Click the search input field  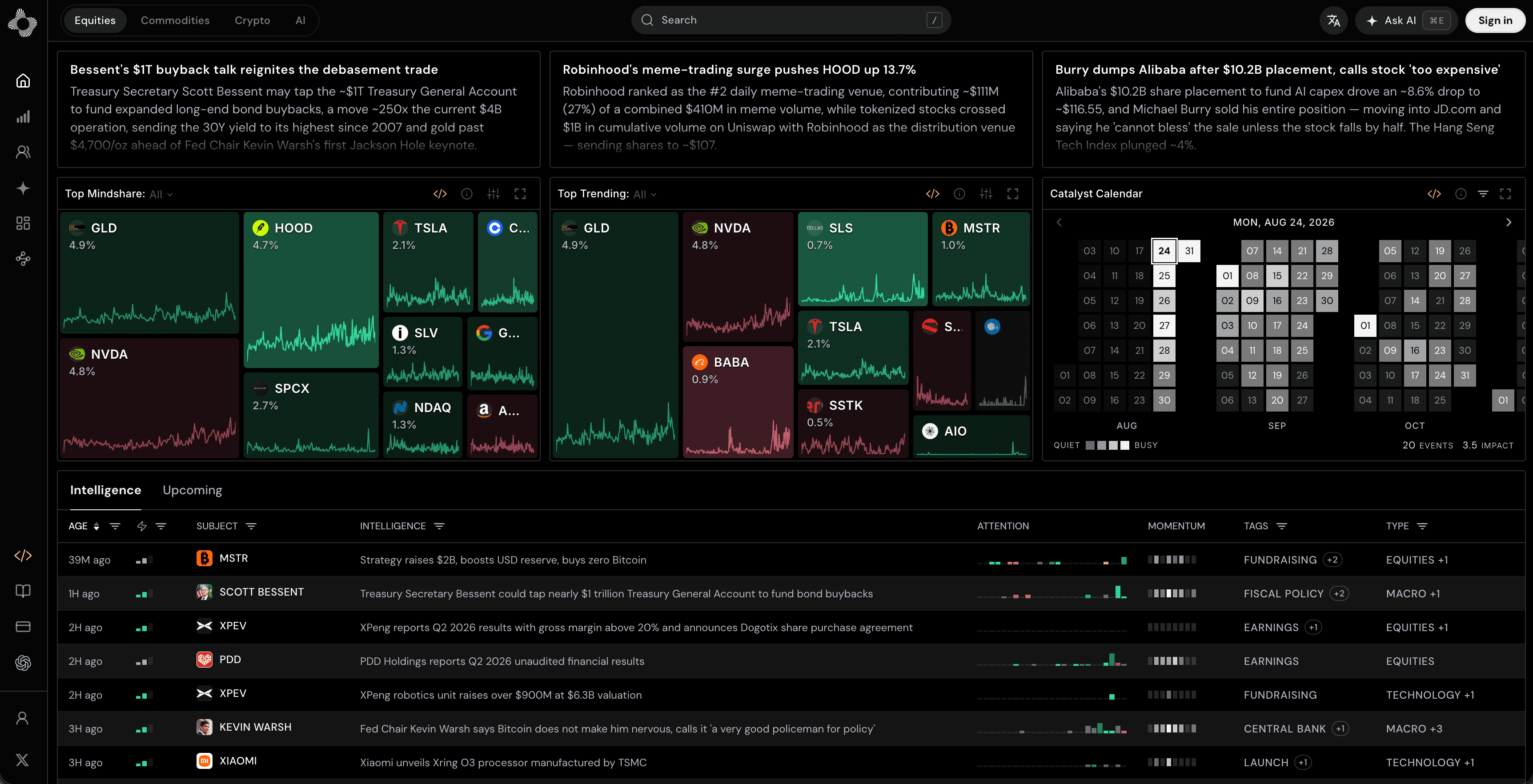(791, 20)
